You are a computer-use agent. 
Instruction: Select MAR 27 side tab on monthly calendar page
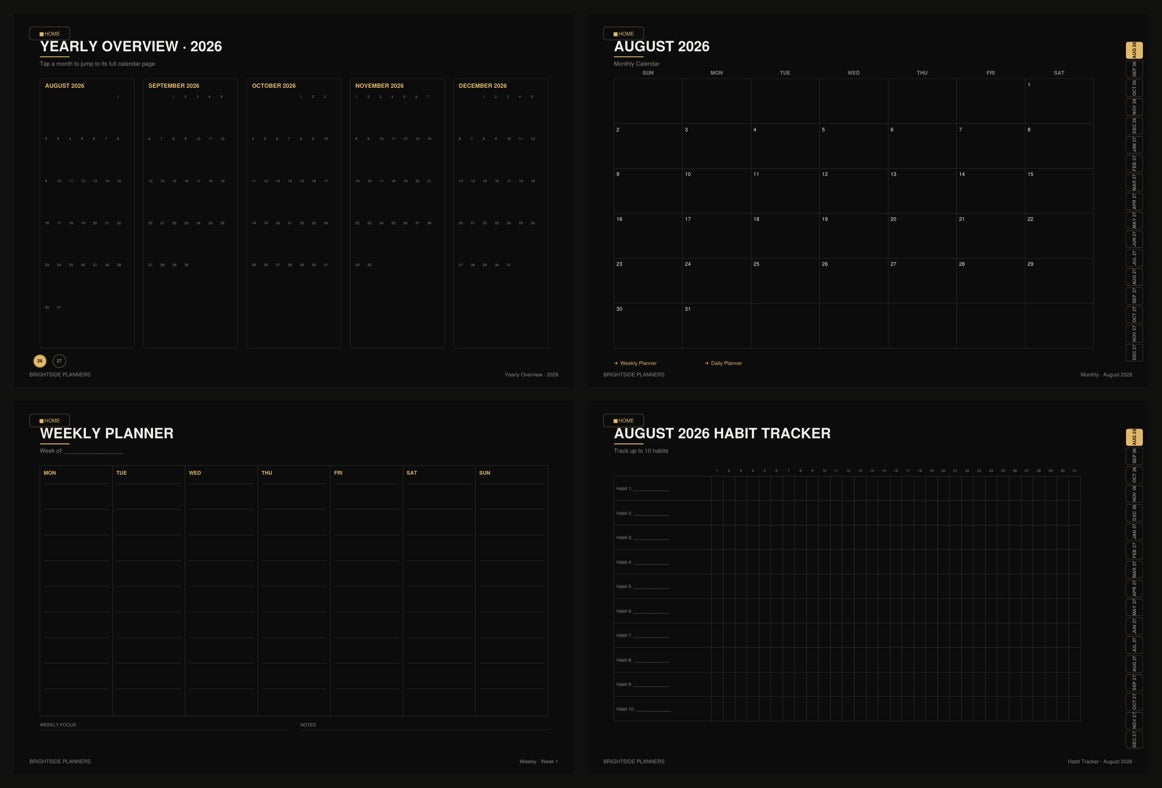pos(1134,183)
